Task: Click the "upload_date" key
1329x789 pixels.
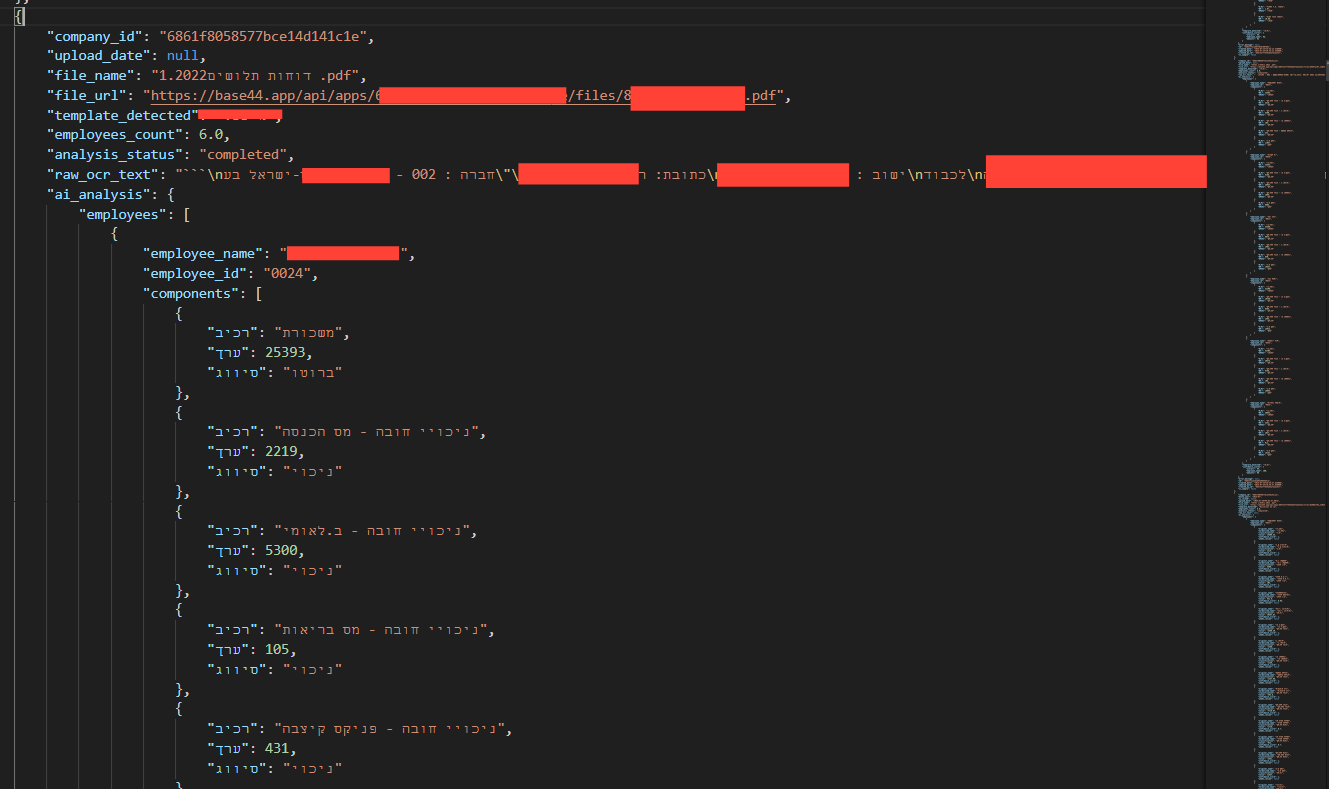Action: click(99, 55)
